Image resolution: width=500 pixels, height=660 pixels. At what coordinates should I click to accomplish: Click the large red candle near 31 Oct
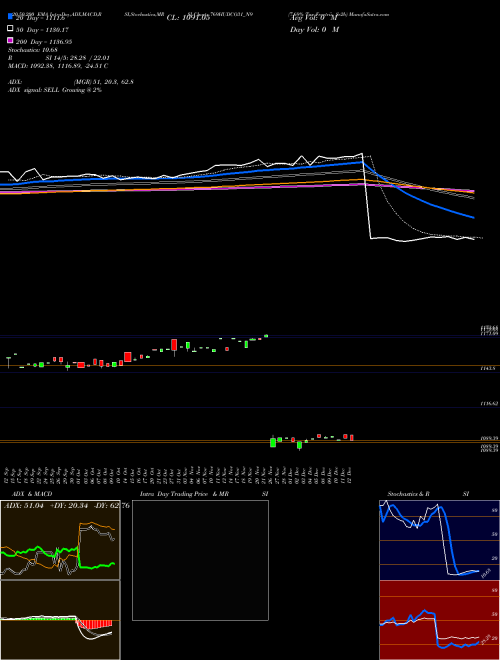click(x=174, y=345)
